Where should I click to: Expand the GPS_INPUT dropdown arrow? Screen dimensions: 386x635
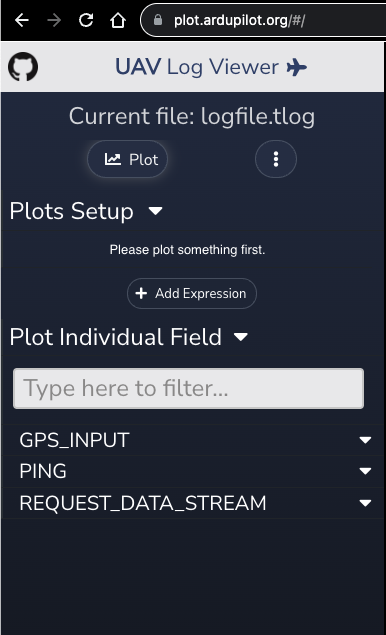(x=365, y=440)
